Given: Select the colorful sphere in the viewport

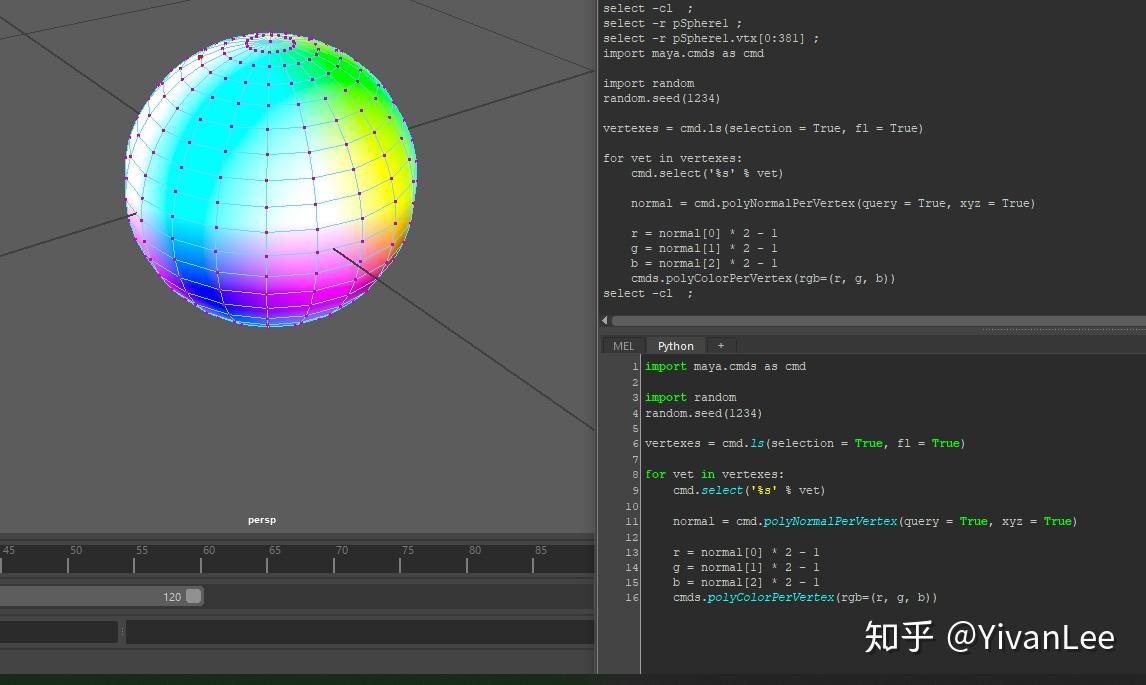Looking at the screenshot, I should coord(270,180).
